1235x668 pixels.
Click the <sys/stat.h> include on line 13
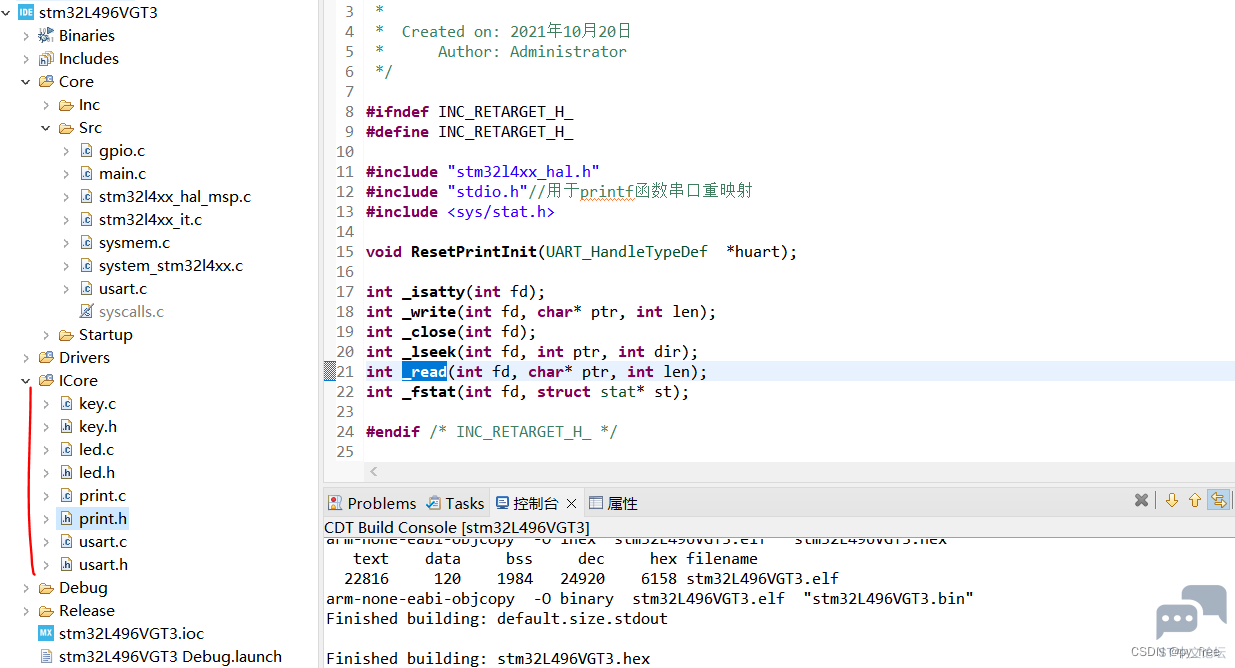(501, 212)
